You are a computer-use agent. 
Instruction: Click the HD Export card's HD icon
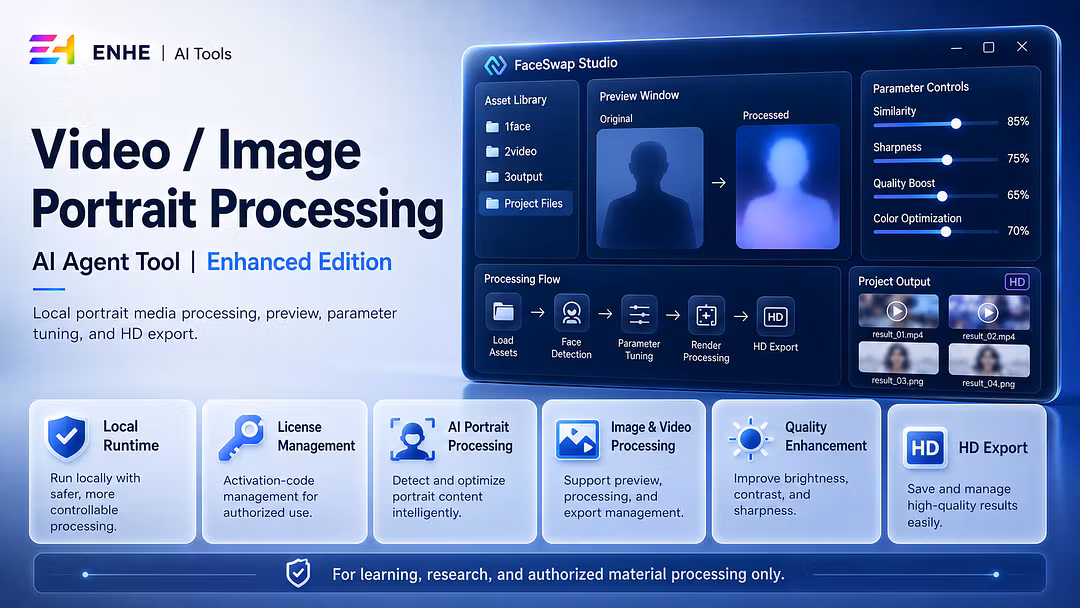[925, 448]
